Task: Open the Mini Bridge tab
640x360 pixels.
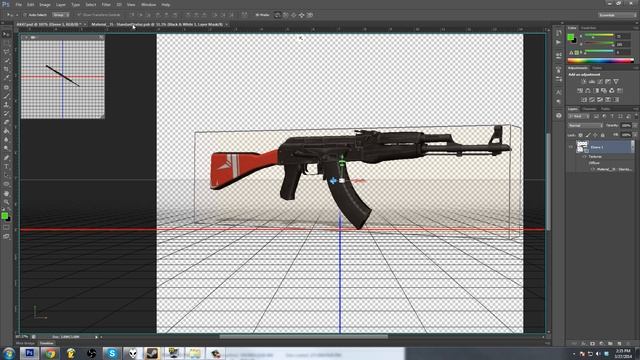Action: pos(25,344)
